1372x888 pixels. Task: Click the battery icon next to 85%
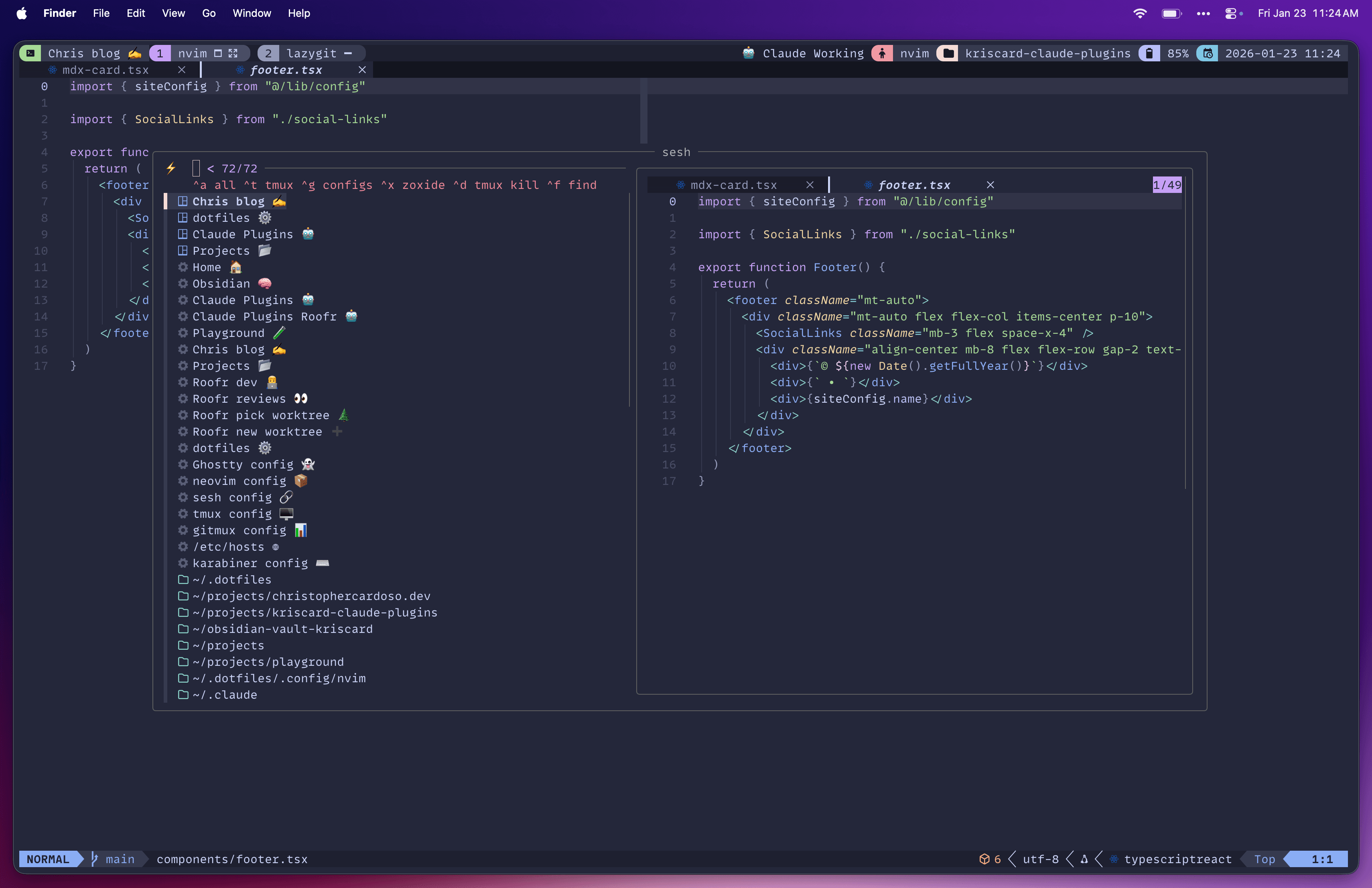(1149, 53)
